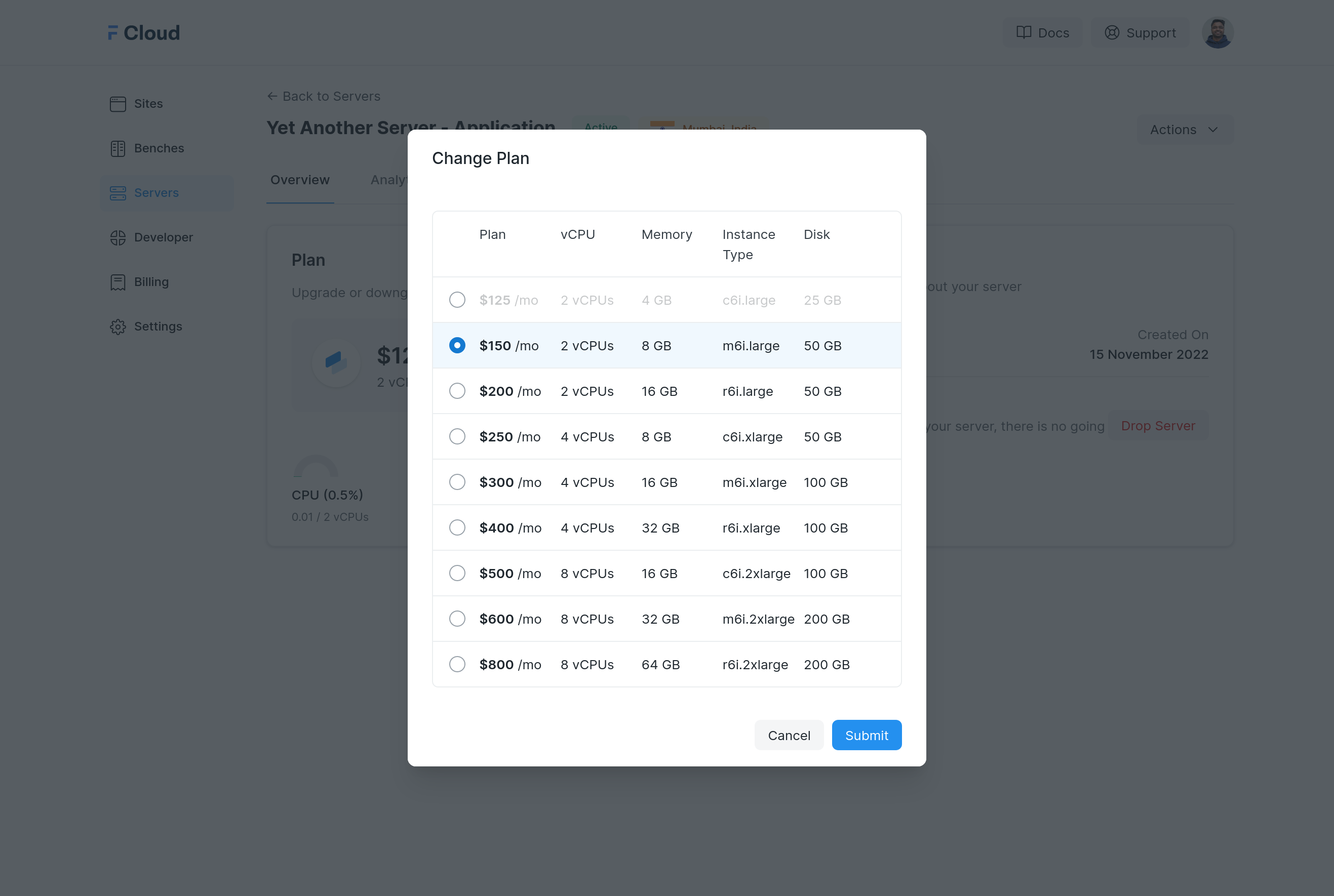Click the Sites window icon in sidebar
This screenshot has width=1334, height=896.
click(x=117, y=104)
